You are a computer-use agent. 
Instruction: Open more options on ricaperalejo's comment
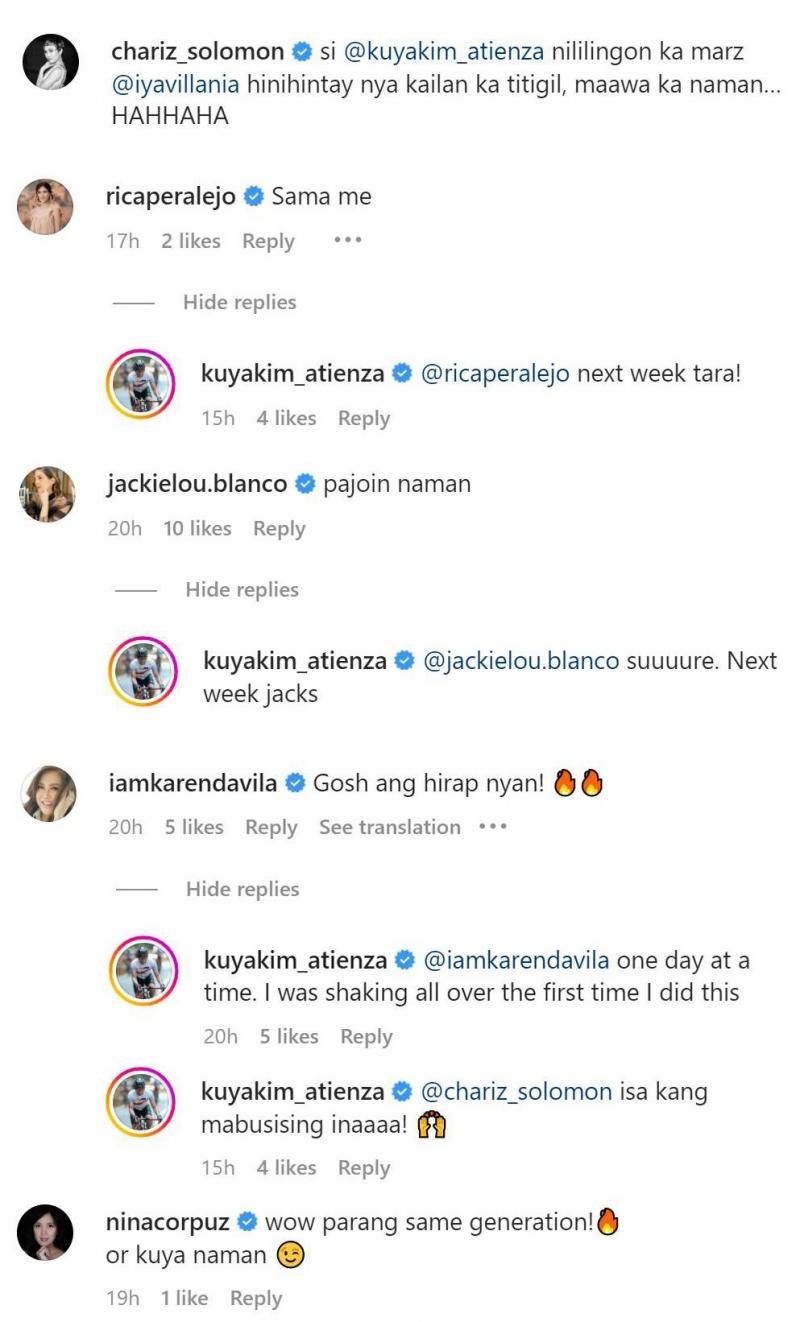coord(347,241)
